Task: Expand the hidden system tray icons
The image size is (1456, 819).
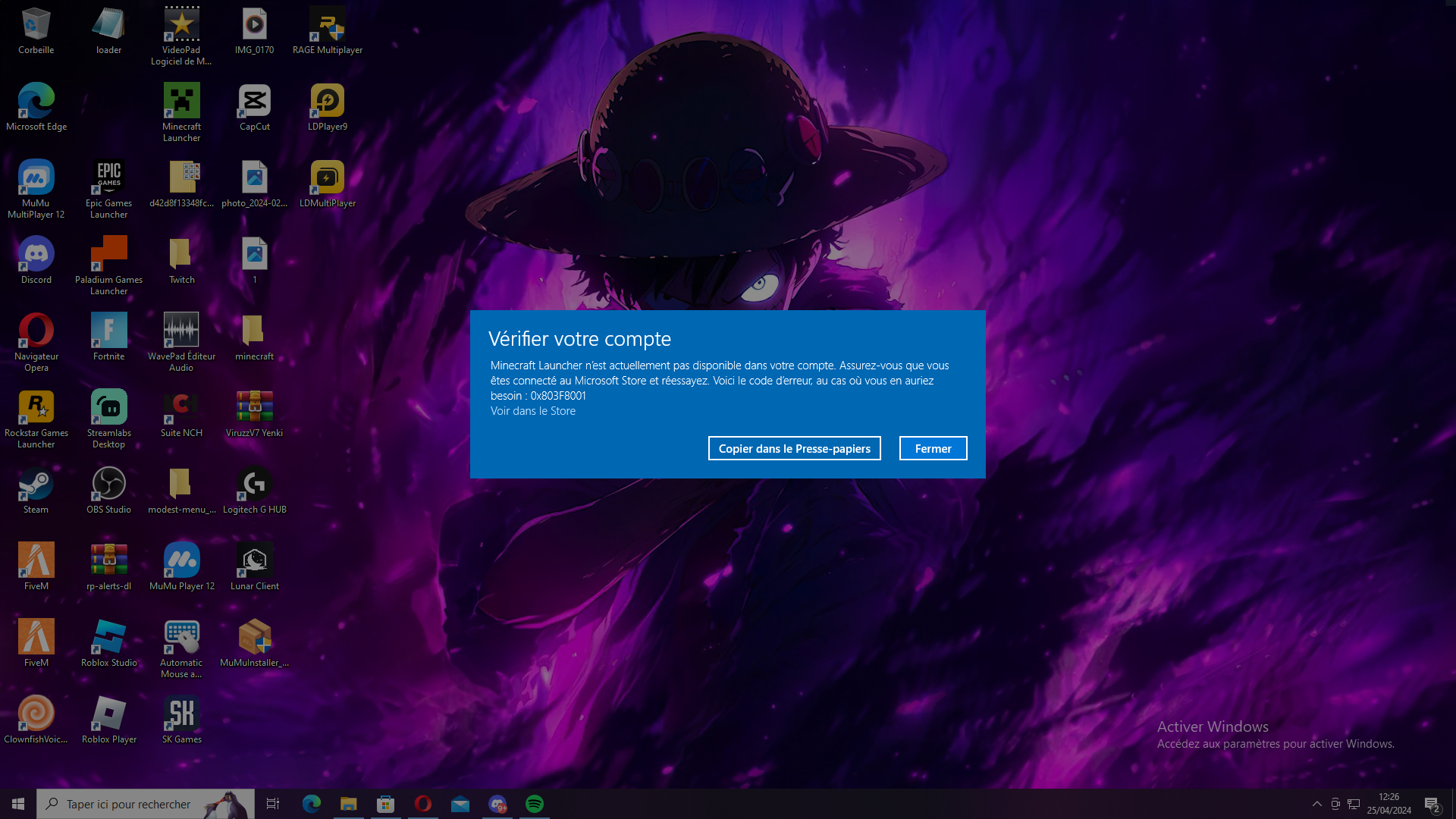Action: pos(1317,804)
